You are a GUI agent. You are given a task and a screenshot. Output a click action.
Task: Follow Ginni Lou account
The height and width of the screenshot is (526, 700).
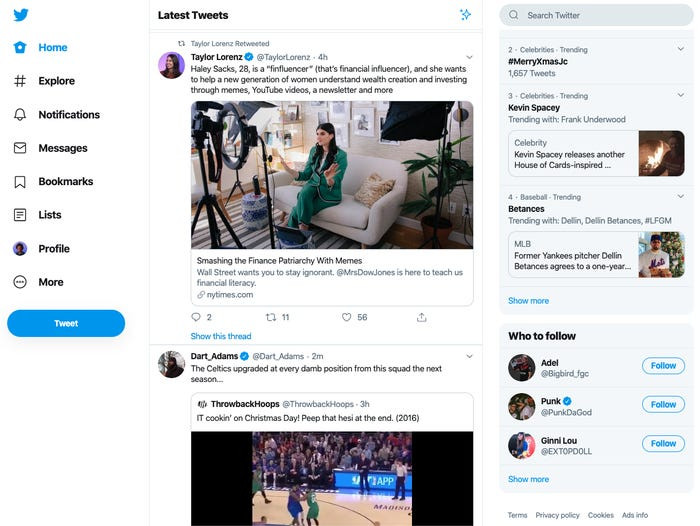click(x=663, y=444)
